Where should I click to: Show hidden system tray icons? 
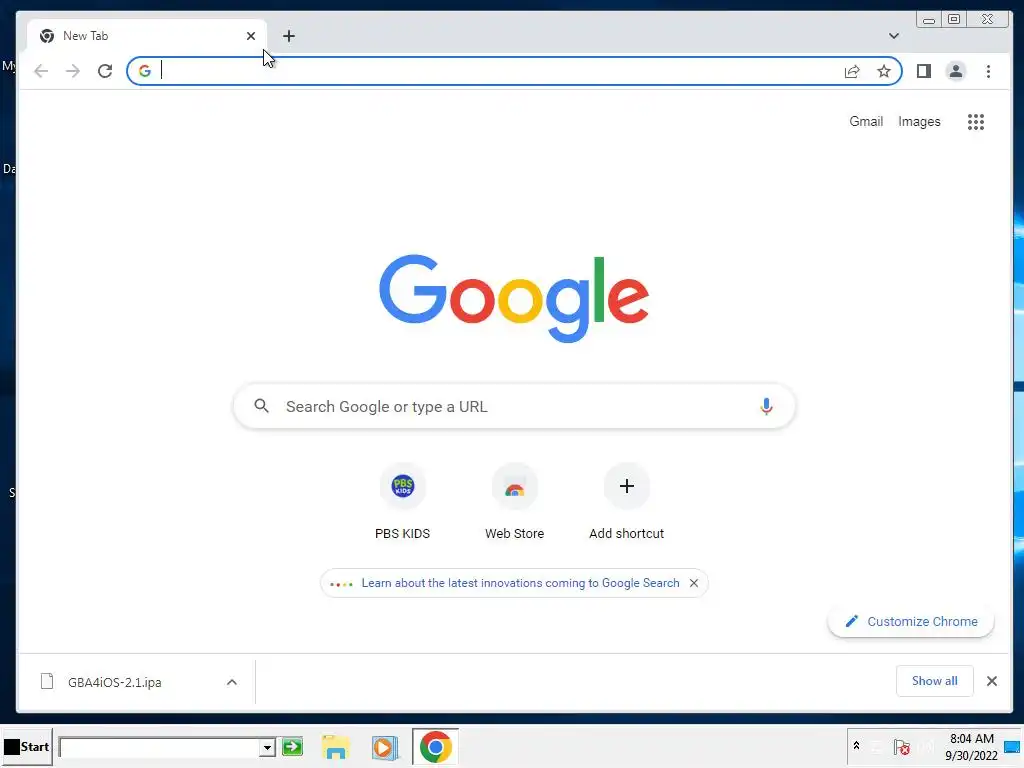point(856,746)
